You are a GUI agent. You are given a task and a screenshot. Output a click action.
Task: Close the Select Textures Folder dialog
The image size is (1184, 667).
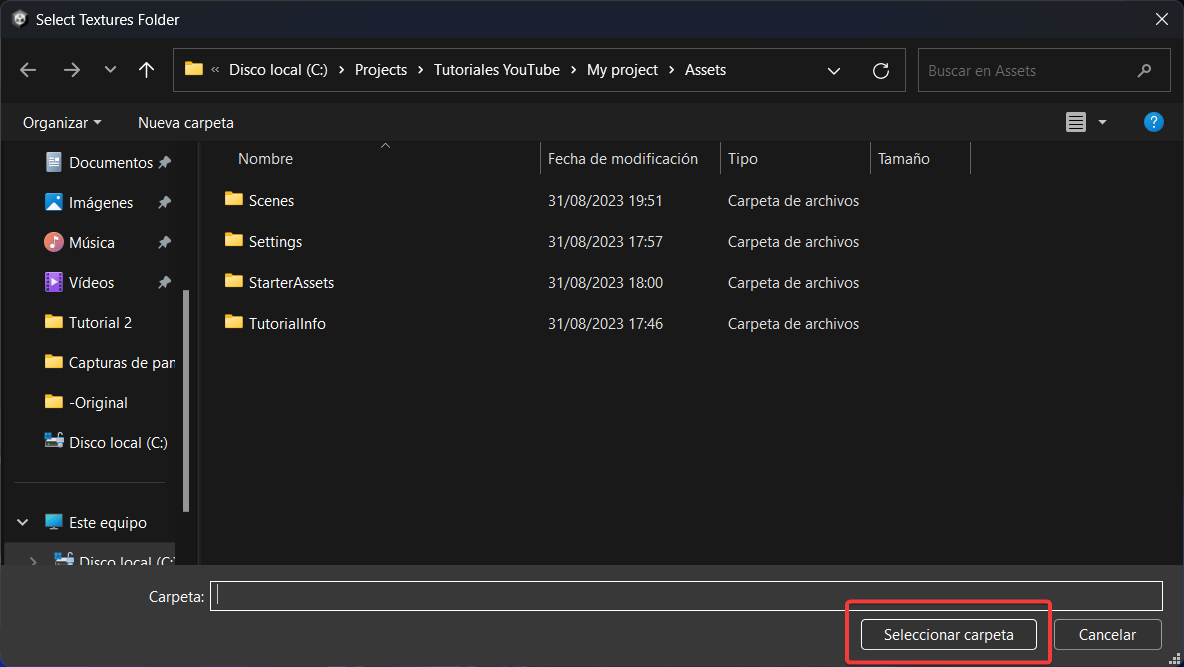(x=1161, y=19)
